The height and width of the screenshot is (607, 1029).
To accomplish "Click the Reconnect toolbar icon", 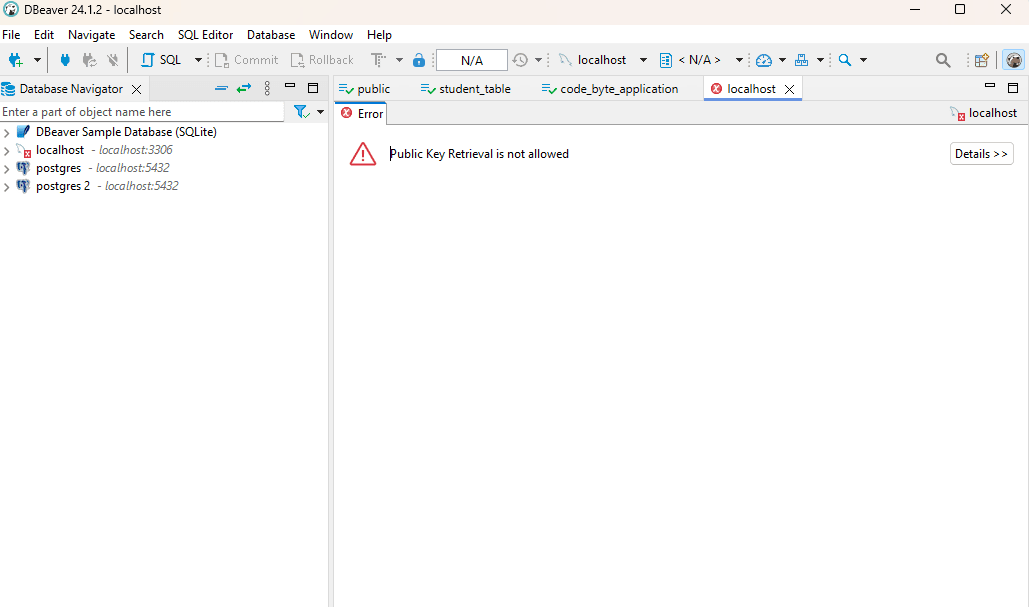I will tap(89, 60).
